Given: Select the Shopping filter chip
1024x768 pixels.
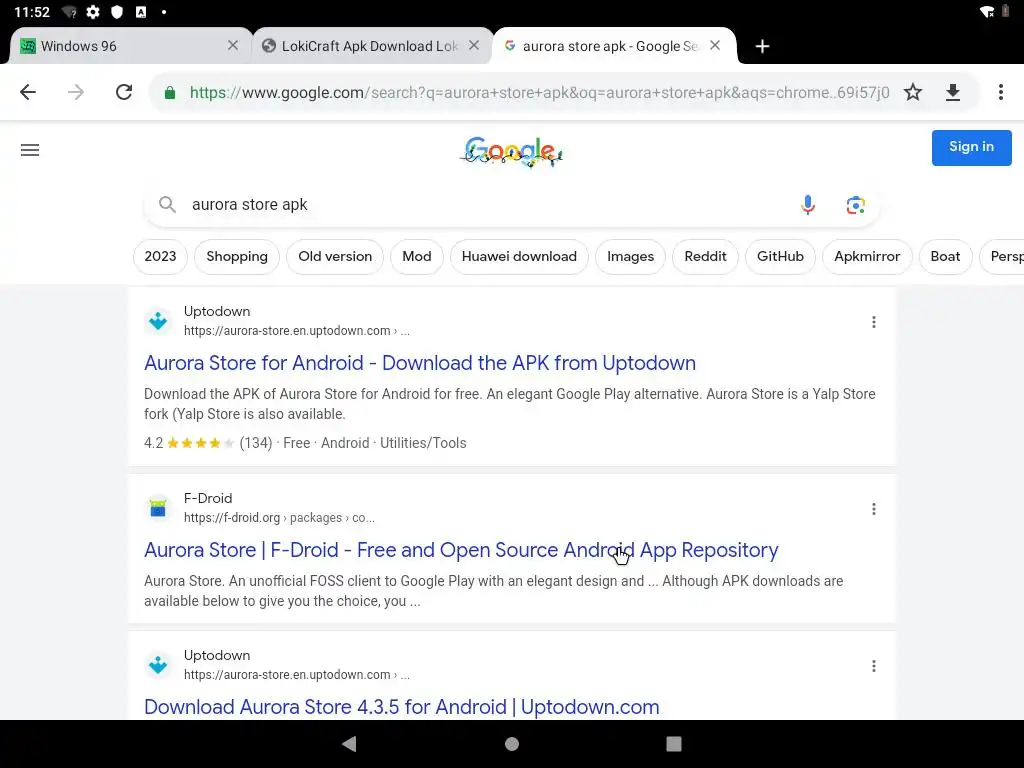Looking at the screenshot, I should [x=237, y=257].
